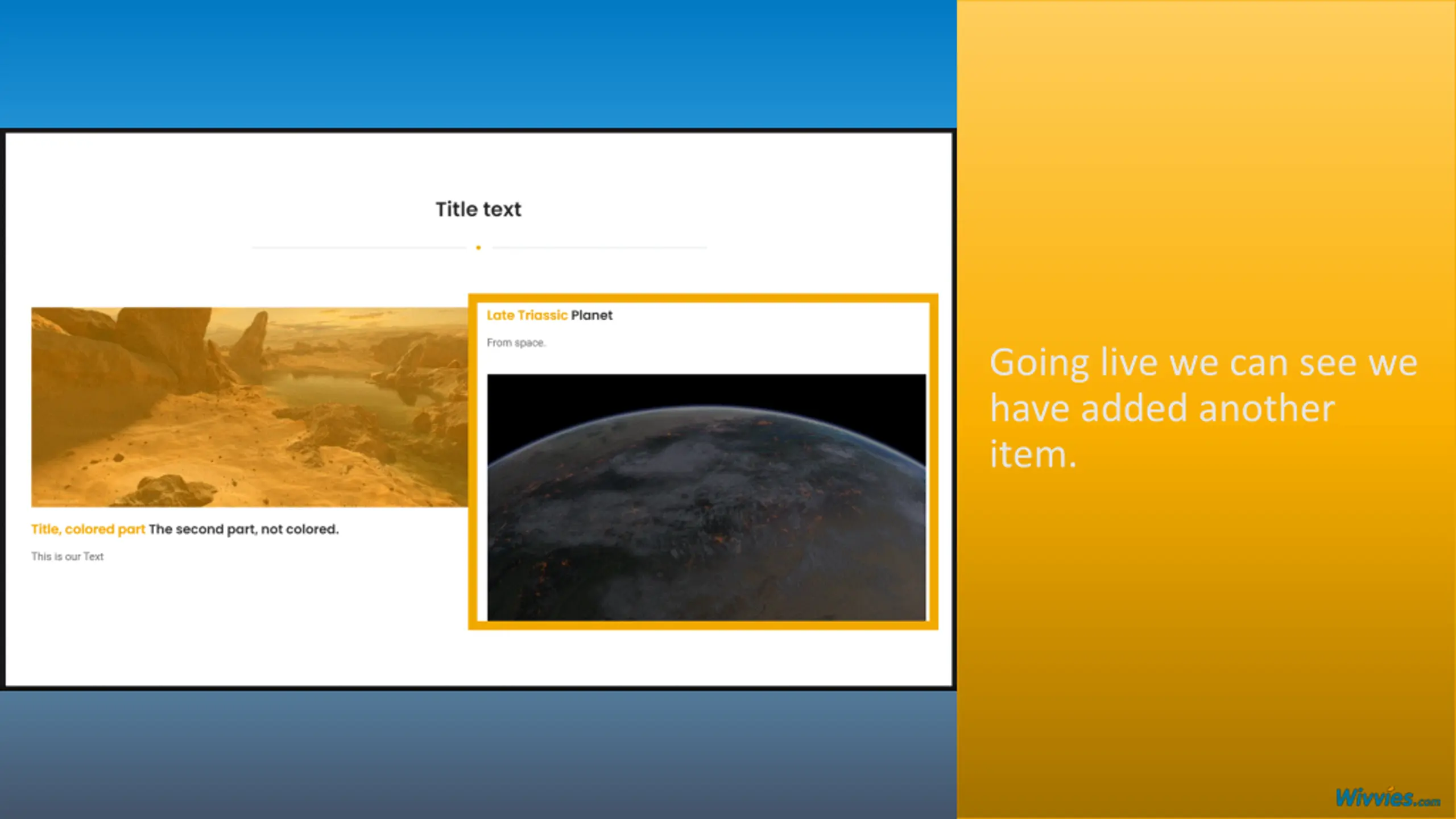Click the blue banner above the web page
Image resolution: width=1456 pixels, height=819 pixels.
pos(478,63)
